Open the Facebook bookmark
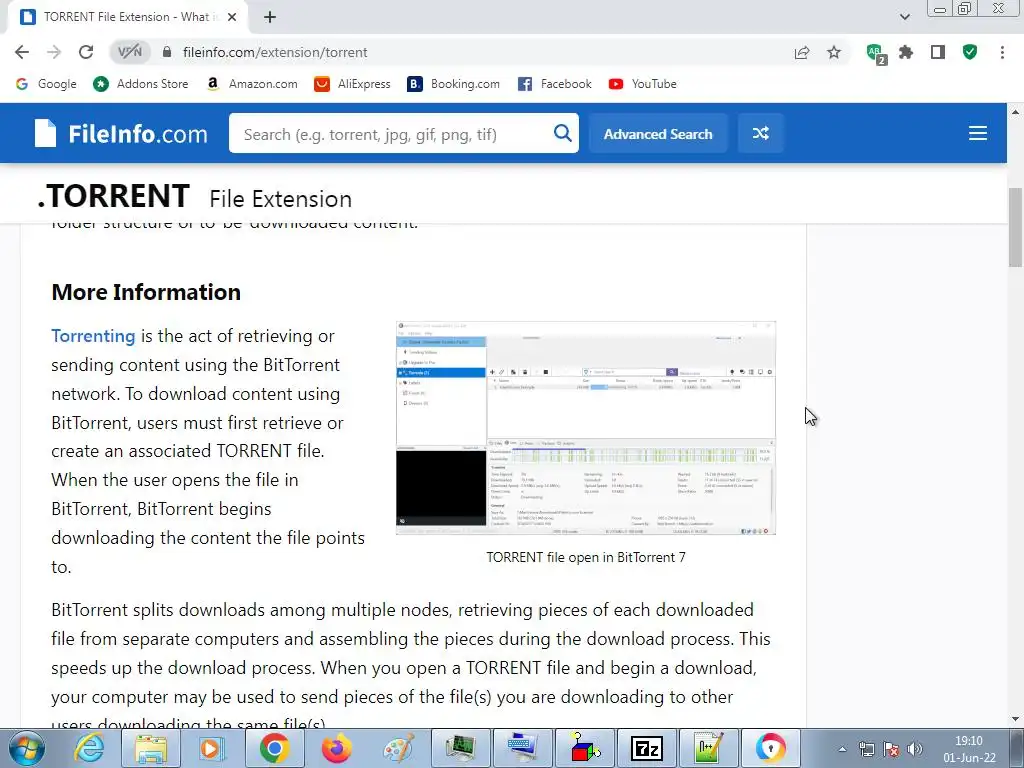1024x768 pixels. click(554, 84)
